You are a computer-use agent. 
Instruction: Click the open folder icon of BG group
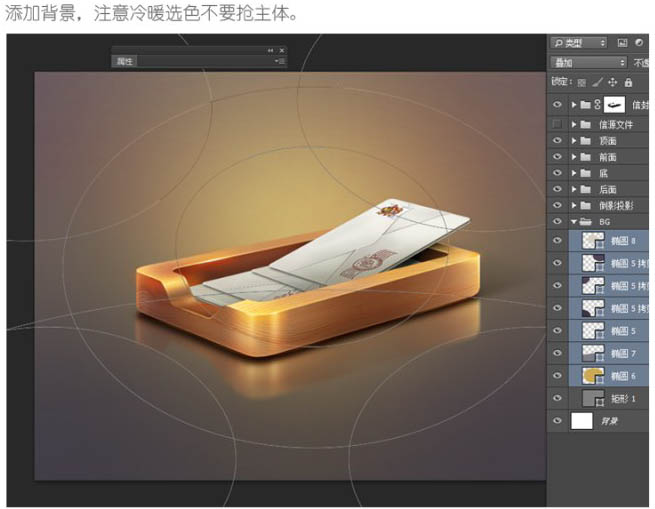586,221
